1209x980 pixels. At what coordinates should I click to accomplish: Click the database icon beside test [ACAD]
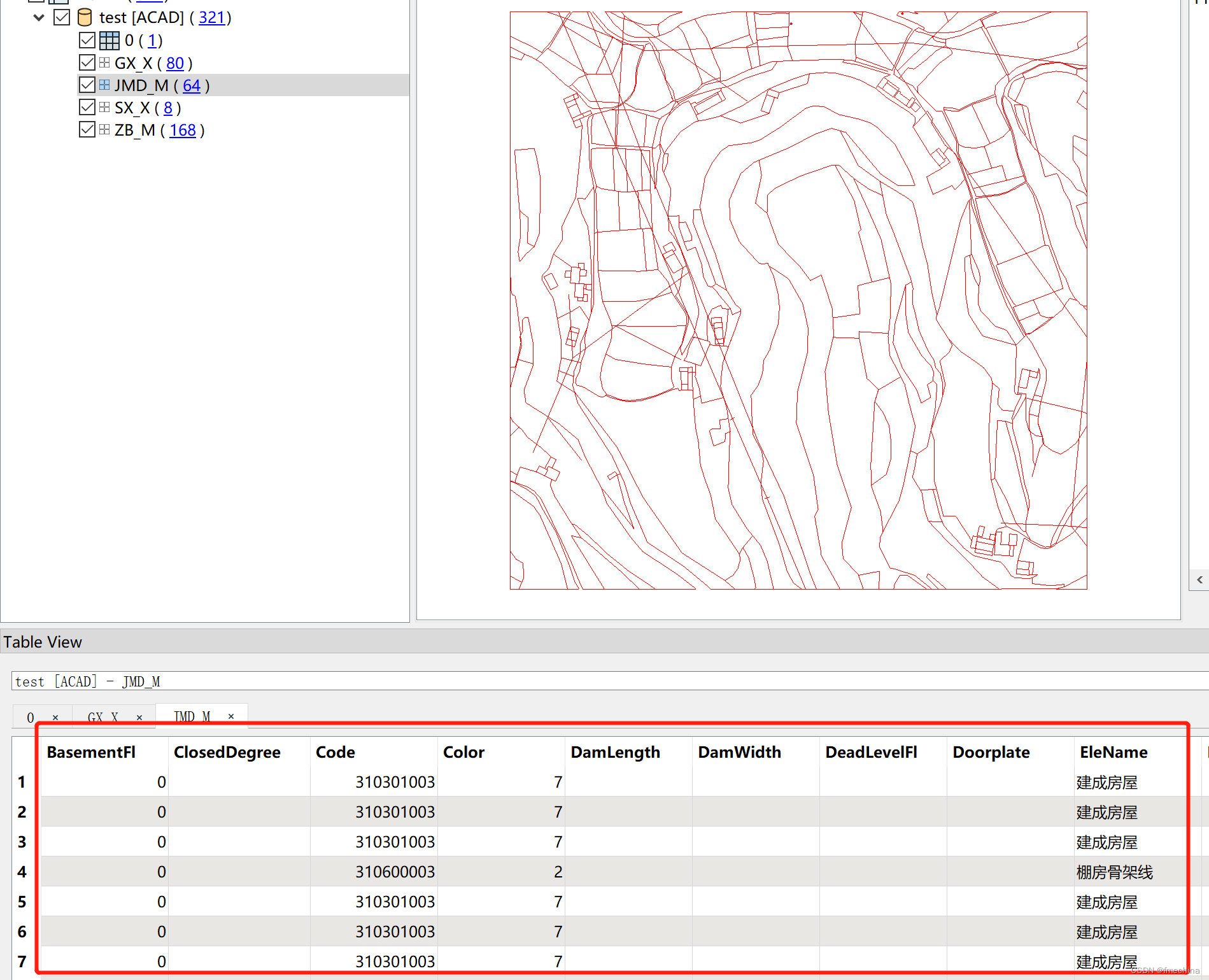[83, 17]
